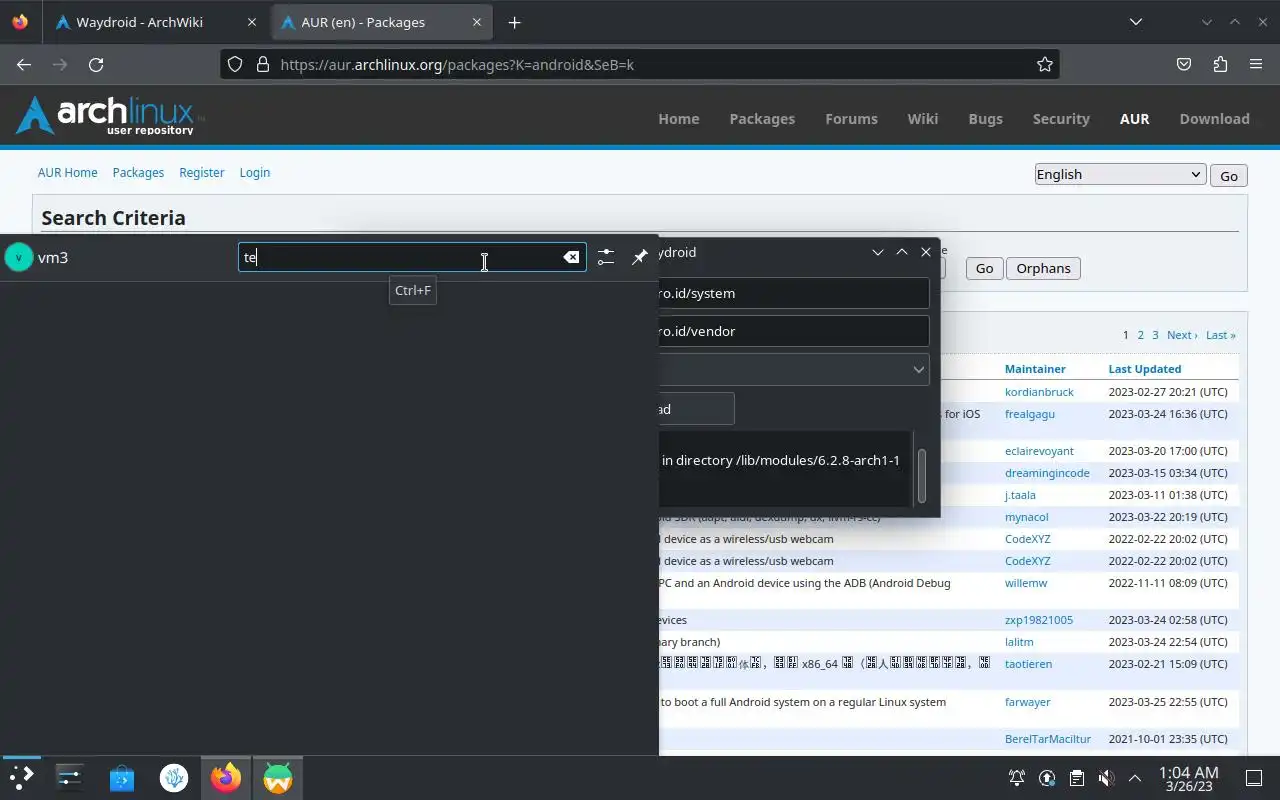The width and height of the screenshot is (1280, 800).
Task: Launch Discover store from the taskbar
Action: 122,777
